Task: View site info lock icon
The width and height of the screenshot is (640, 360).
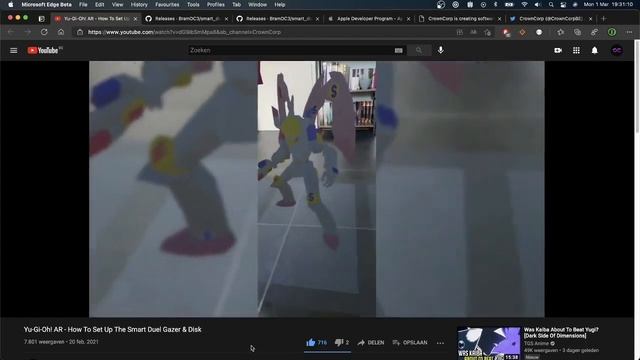Action: (x=80, y=32)
